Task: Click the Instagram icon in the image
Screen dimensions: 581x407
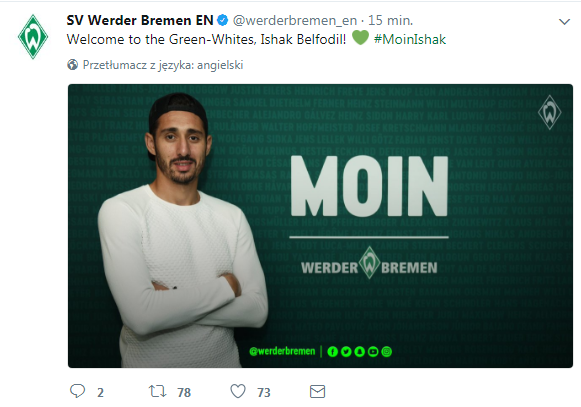Action: [x=386, y=351]
